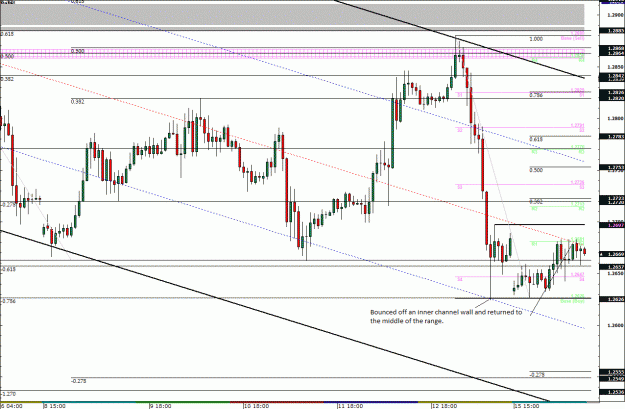Screen dimensions: 625x409
Task: Select the '0.500' Fibonacci label near the 1.2753 tag
Action: (536, 170)
